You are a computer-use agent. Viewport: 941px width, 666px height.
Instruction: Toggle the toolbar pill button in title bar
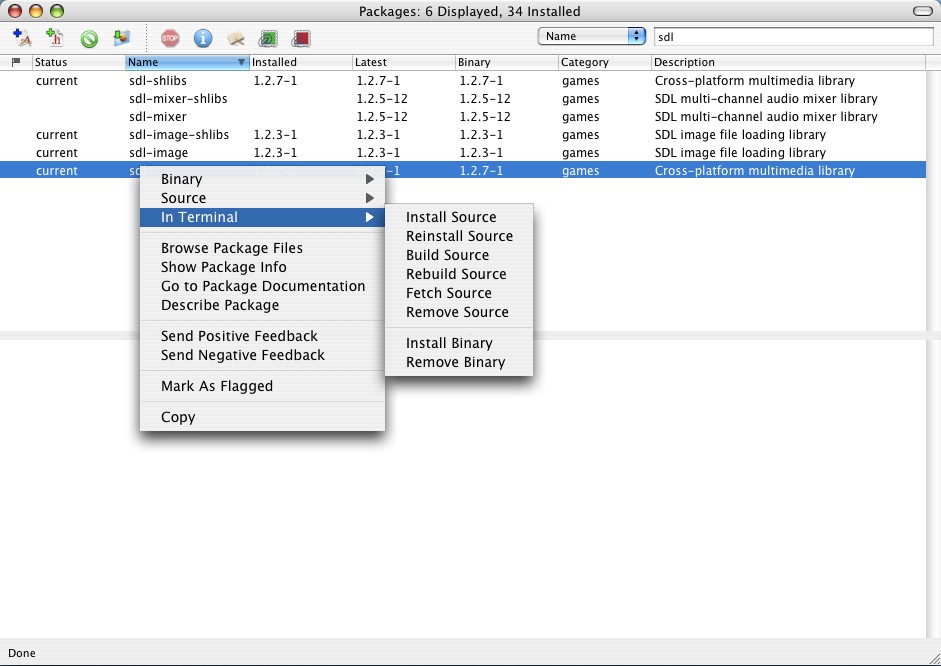click(922, 11)
